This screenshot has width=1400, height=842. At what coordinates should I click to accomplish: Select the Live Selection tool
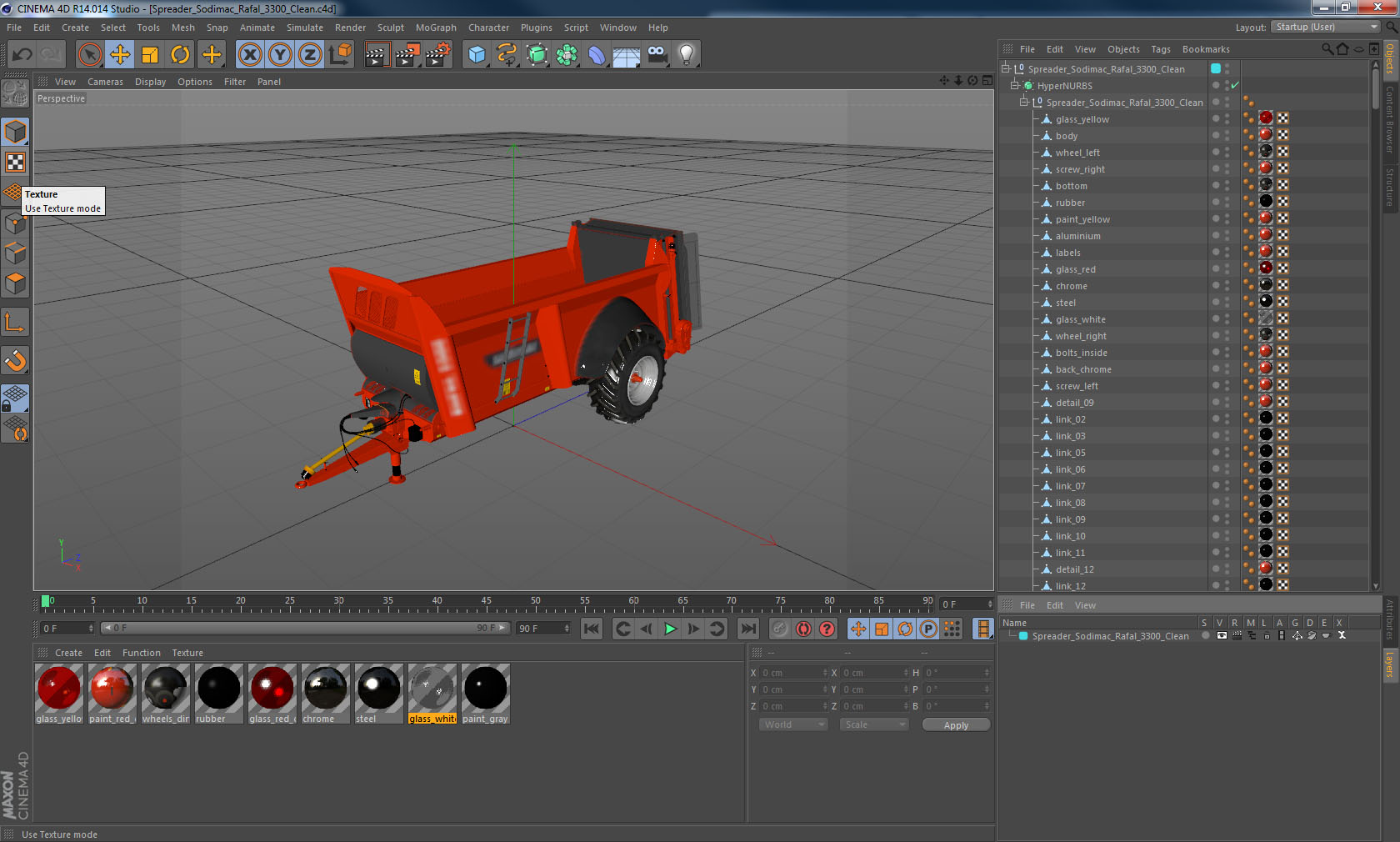click(x=89, y=55)
